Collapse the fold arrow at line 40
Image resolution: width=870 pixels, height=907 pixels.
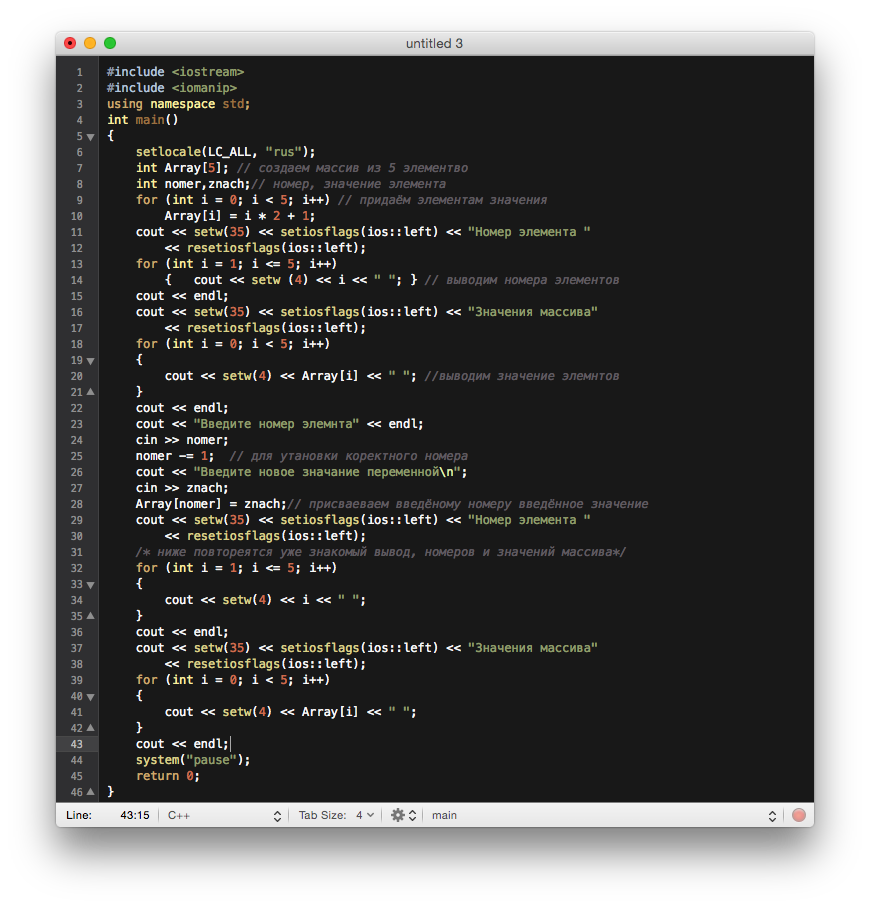(90, 697)
